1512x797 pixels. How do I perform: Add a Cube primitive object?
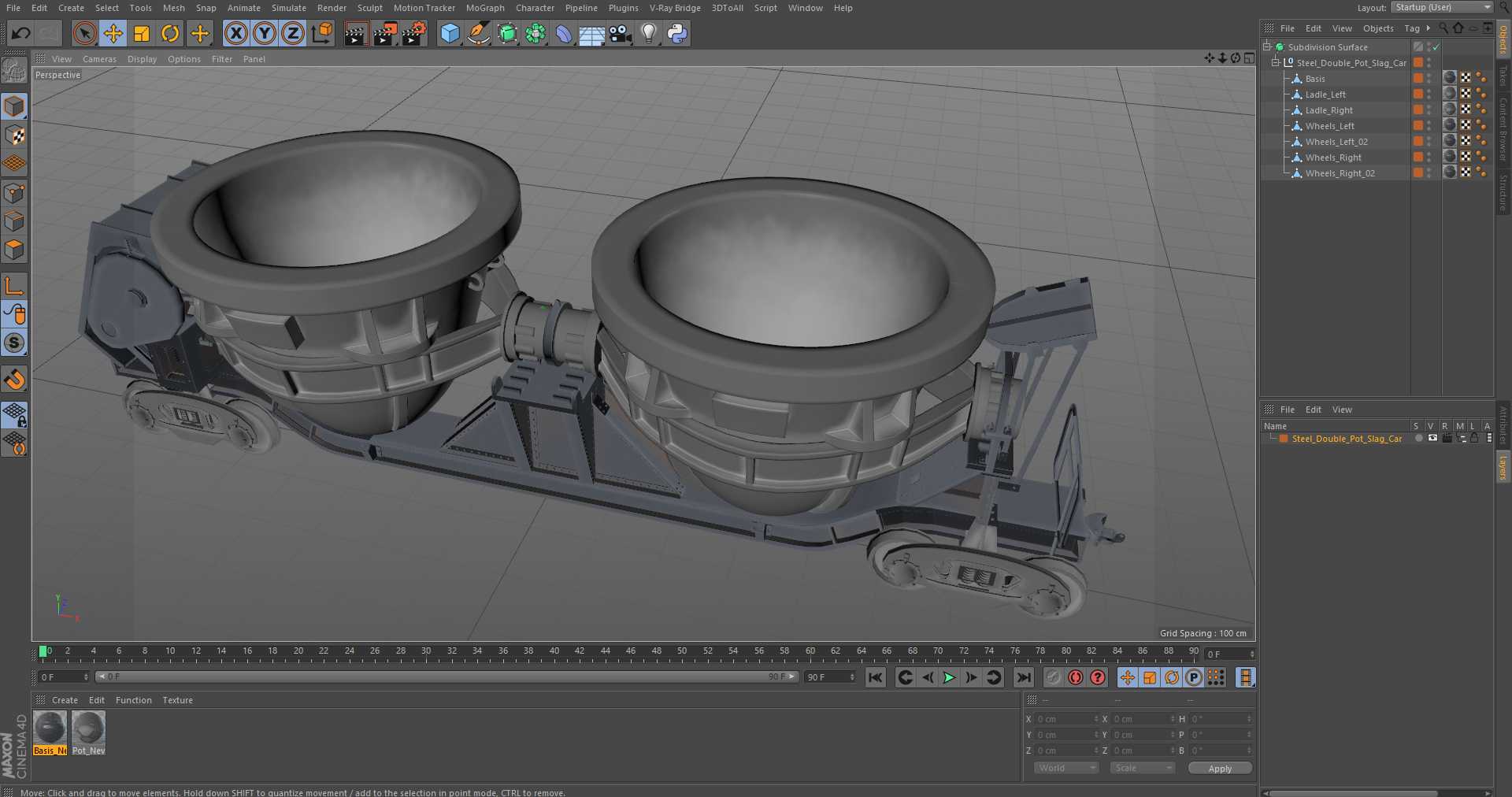[450, 33]
